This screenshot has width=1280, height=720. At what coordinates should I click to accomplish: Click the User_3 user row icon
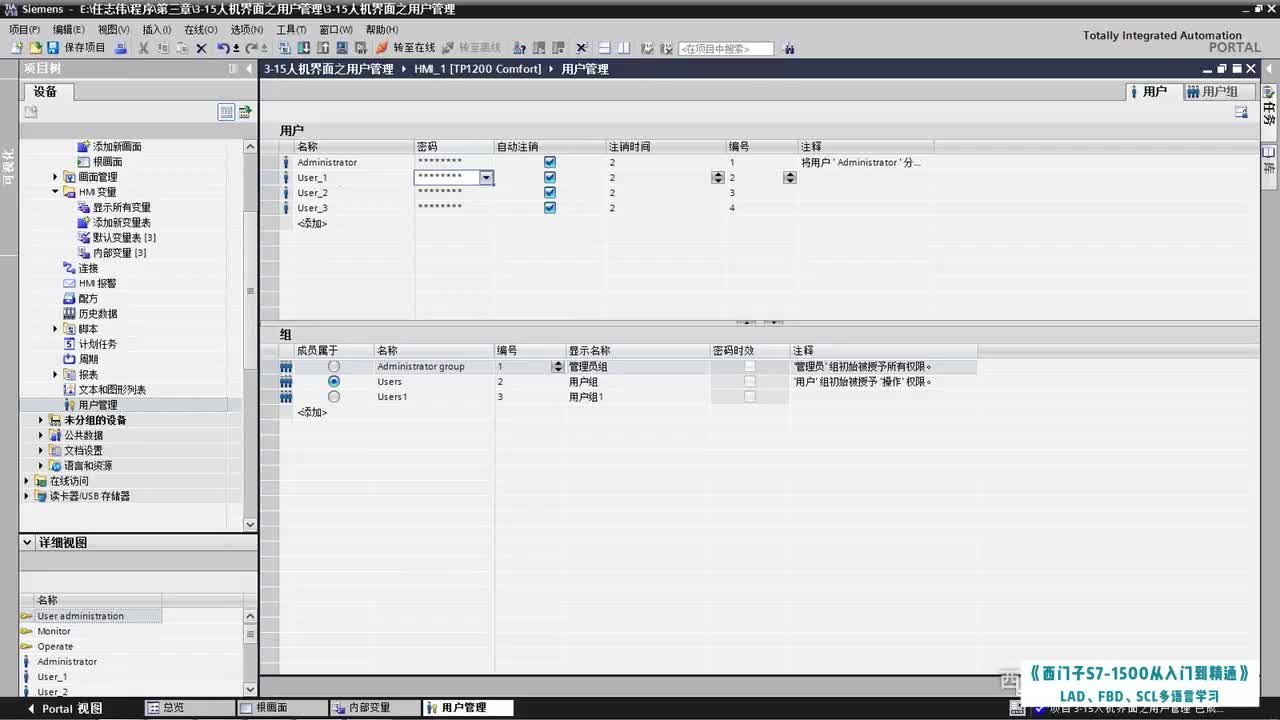coord(286,208)
